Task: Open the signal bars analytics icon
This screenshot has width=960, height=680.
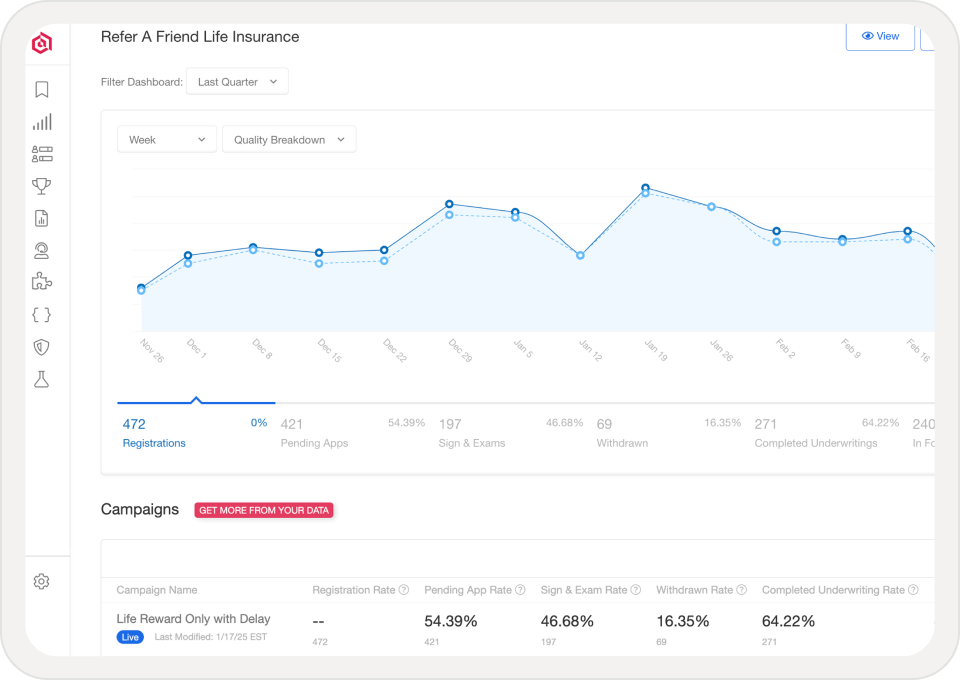Action: tap(42, 122)
